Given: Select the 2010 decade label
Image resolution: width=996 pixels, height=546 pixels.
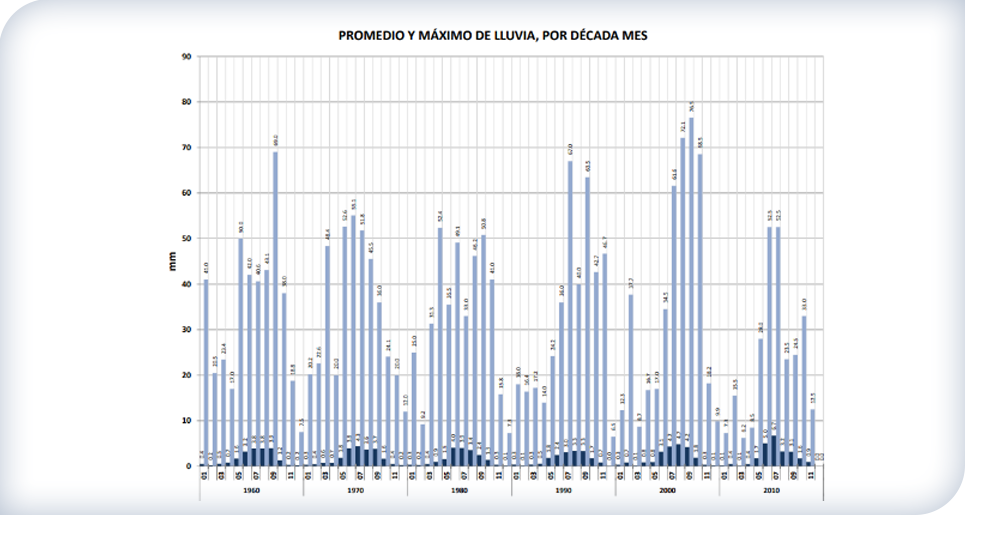Looking at the screenshot, I should (771, 491).
